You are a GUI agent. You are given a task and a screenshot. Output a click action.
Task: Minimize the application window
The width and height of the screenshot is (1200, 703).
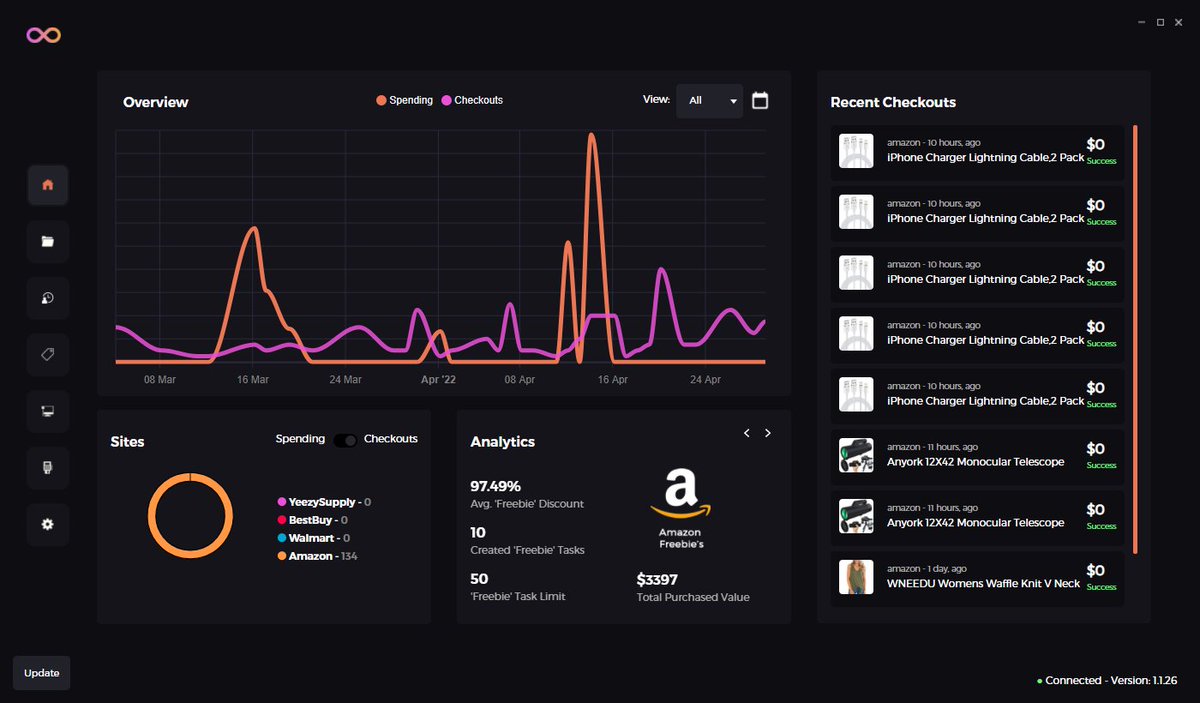click(x=1141, y=22)
